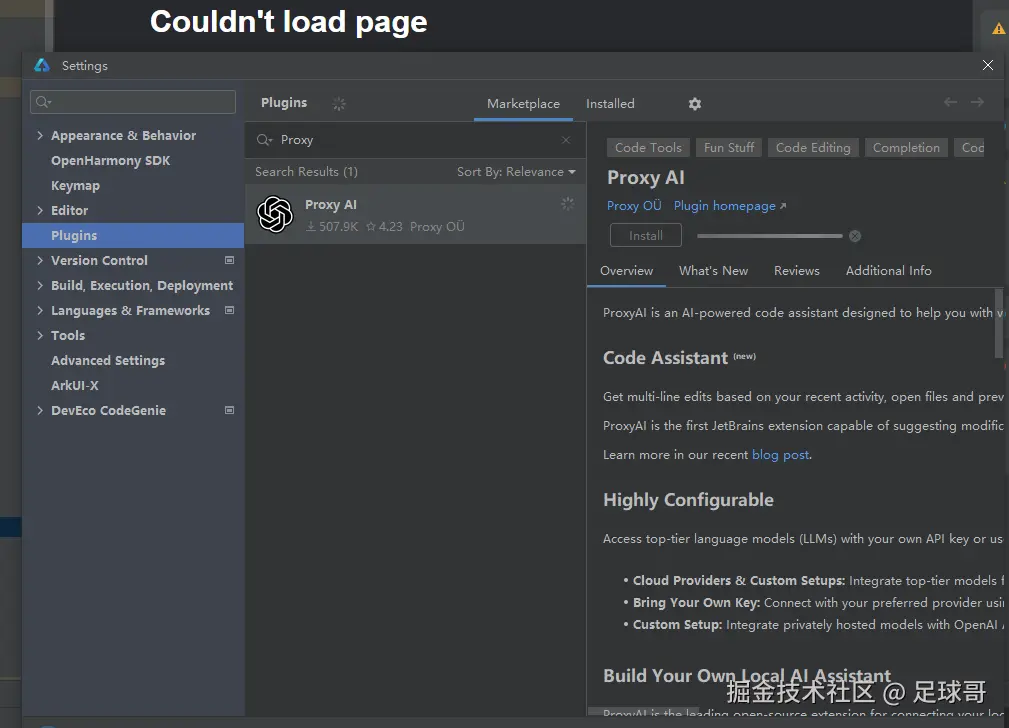Screen dimensions: 1009x728
Task: Click the Fun Stuff tag
Action: 729,148
